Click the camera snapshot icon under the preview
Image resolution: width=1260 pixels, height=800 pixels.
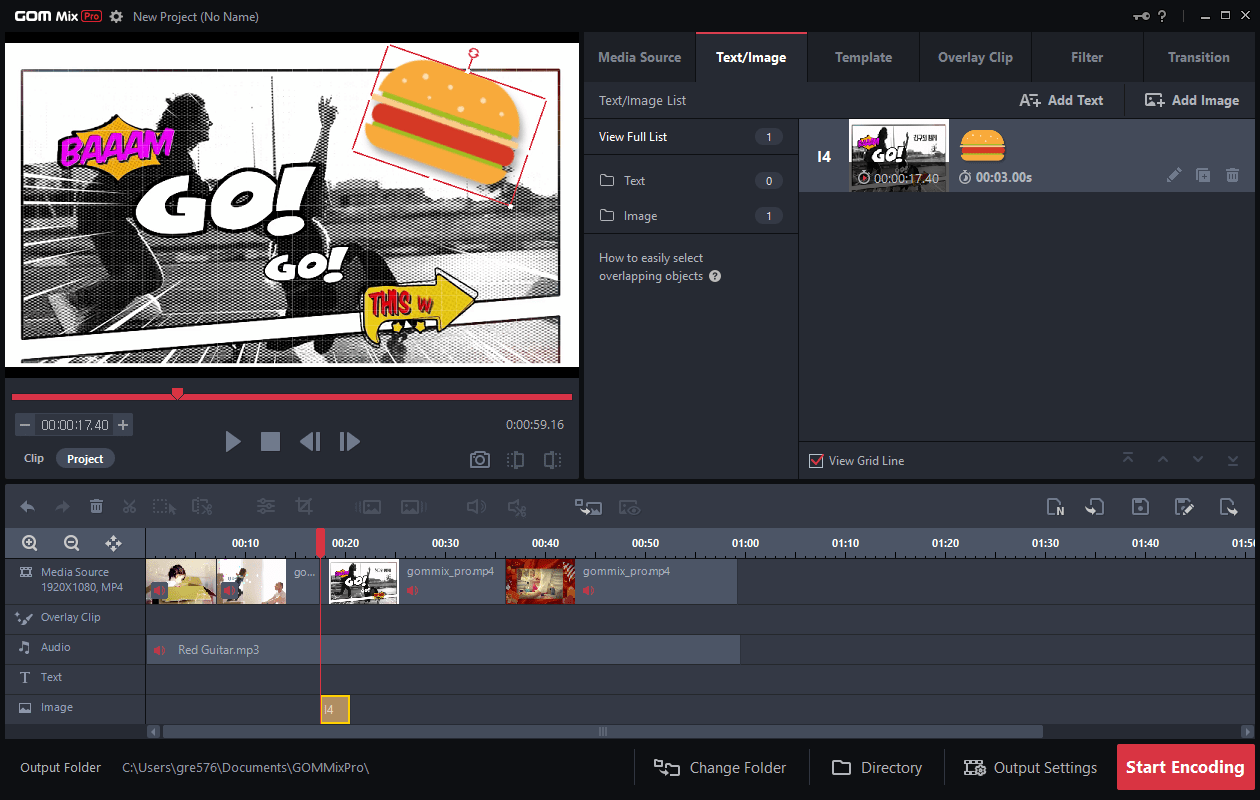479,459
